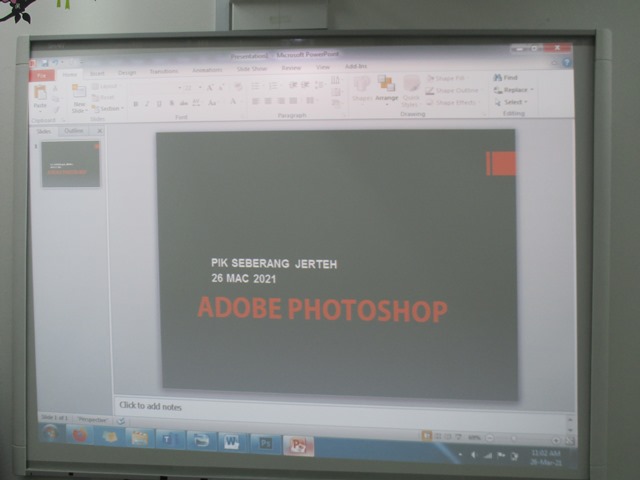Select slide 1 thumbnail in Slides pane
The image size is (640, 480).
[x=70, y=164]
